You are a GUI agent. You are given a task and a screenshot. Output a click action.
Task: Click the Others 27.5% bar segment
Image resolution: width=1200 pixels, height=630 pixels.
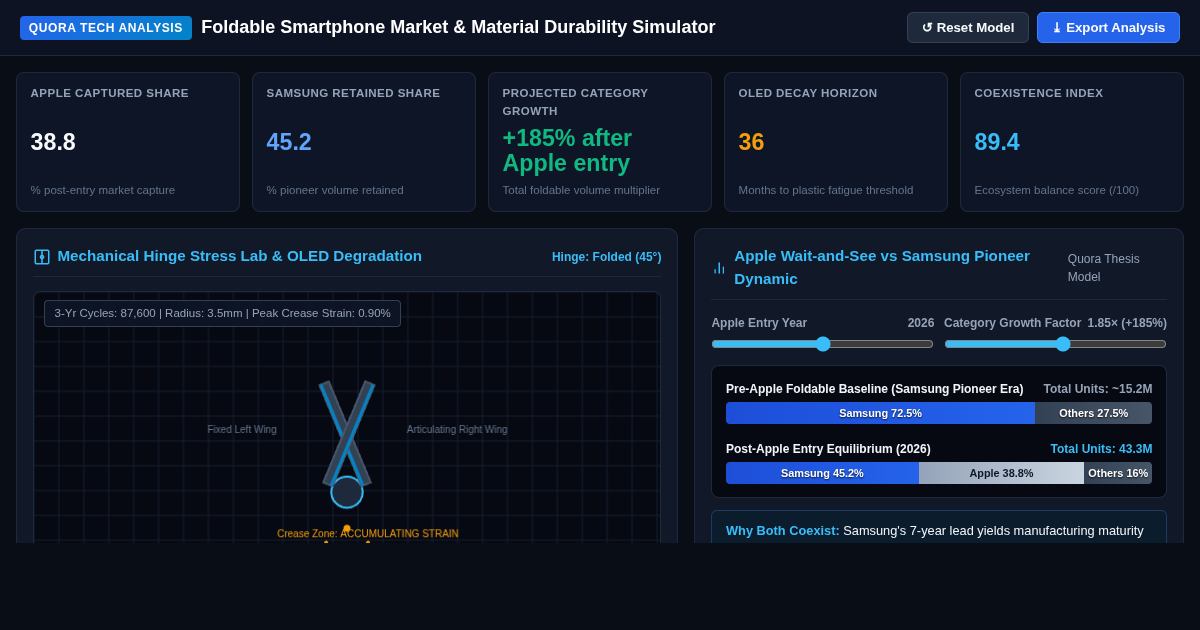(x=1093, y=413)
